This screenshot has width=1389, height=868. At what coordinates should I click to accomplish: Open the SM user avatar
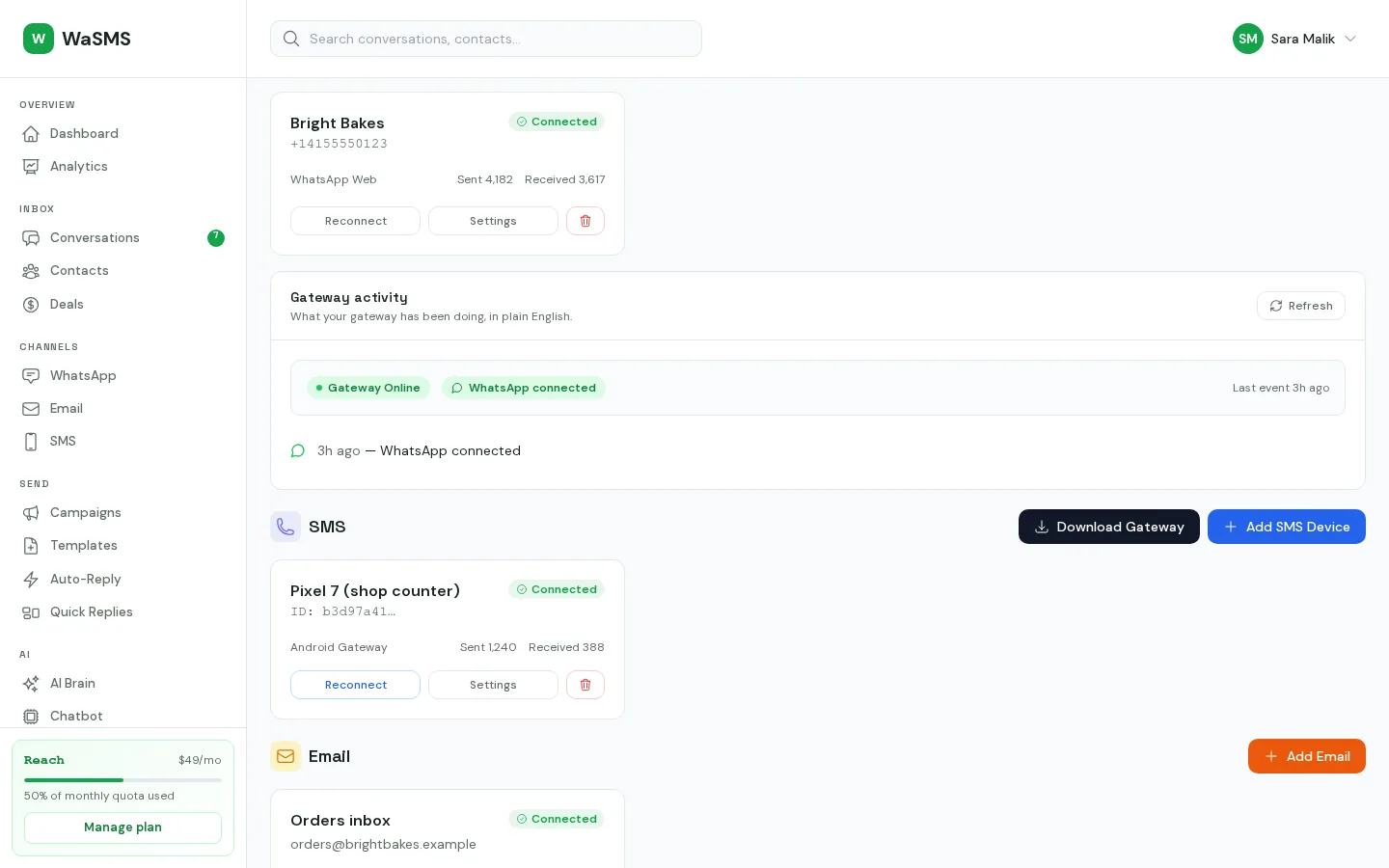click(x=1248, y=39)
